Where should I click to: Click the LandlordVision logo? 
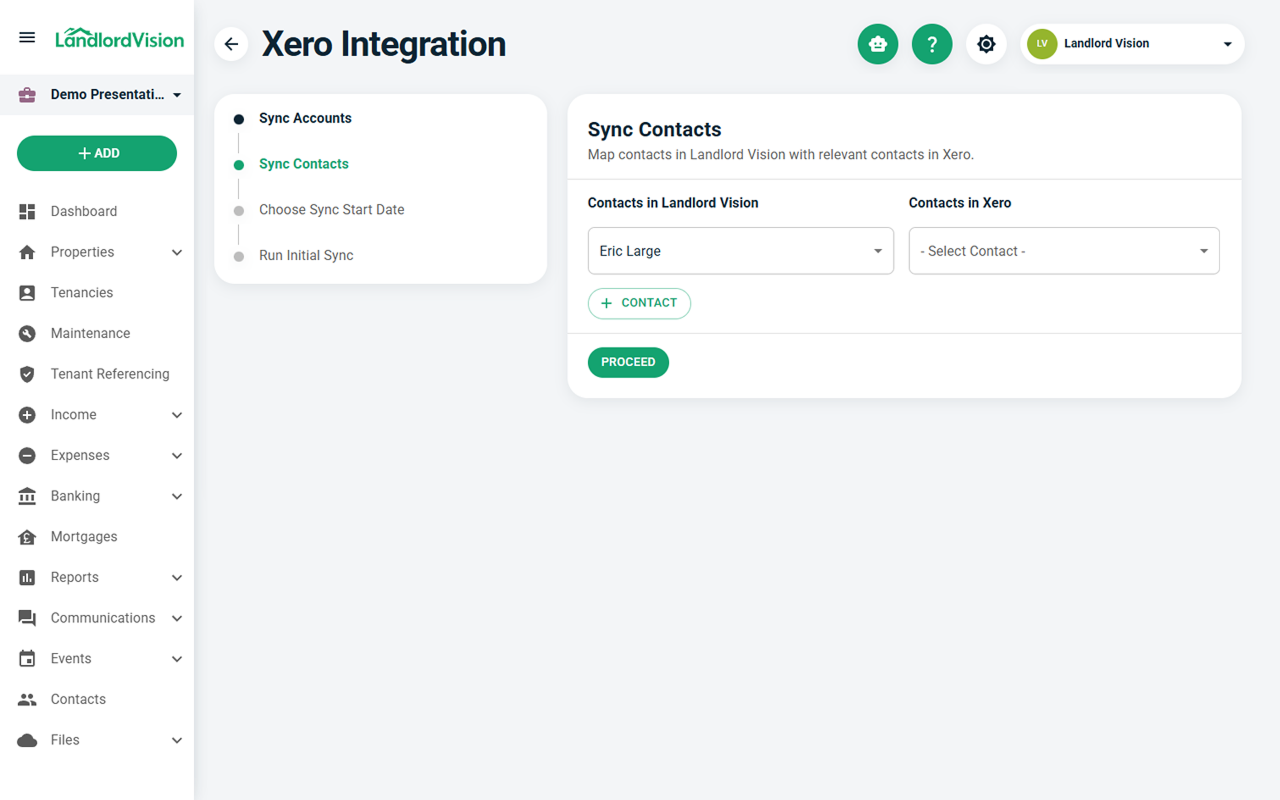coord(119,38)
